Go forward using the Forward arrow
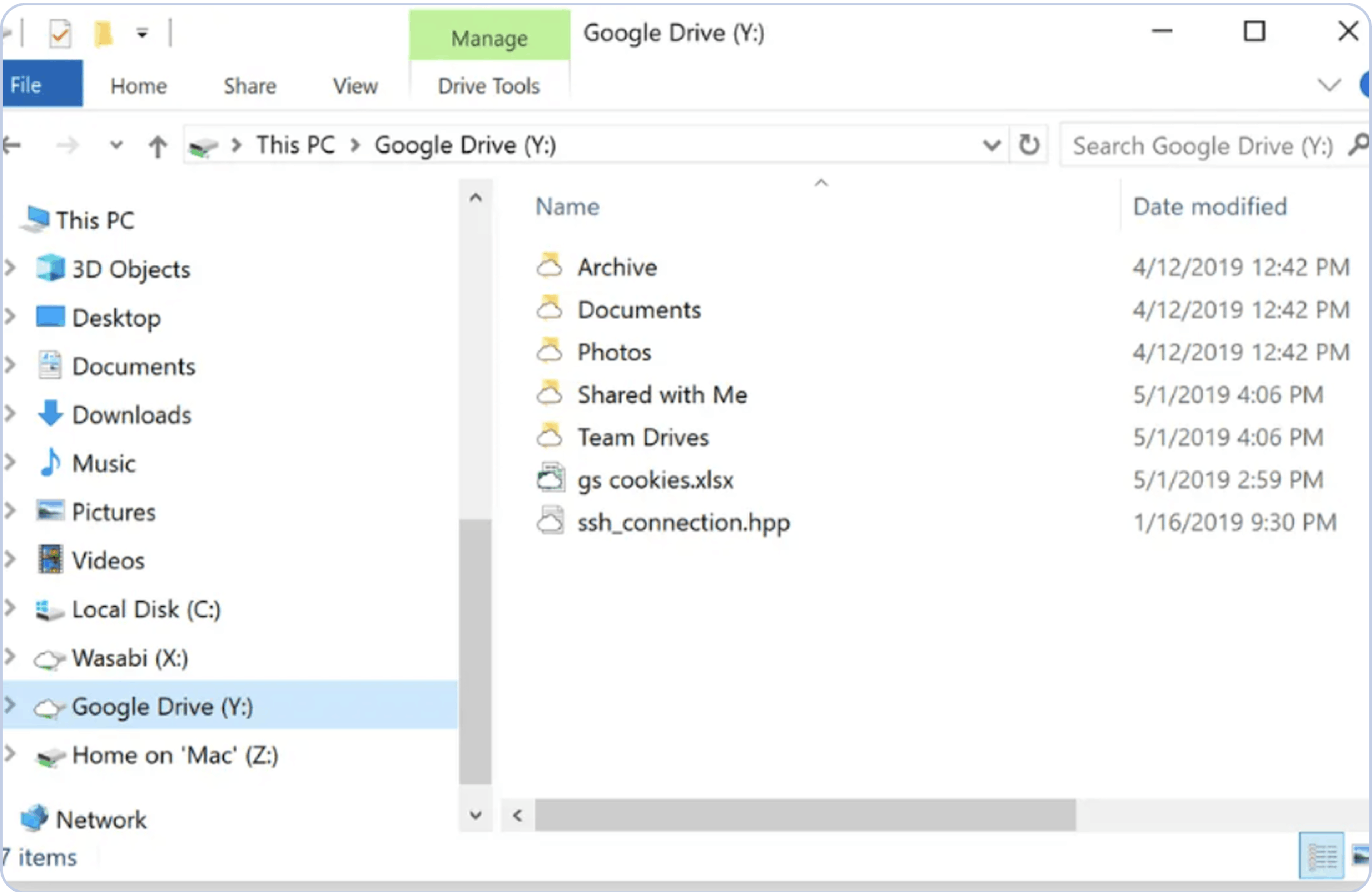Image resolution: width=1372 pixels, height=892 pixels. click(x=68, y=145)
